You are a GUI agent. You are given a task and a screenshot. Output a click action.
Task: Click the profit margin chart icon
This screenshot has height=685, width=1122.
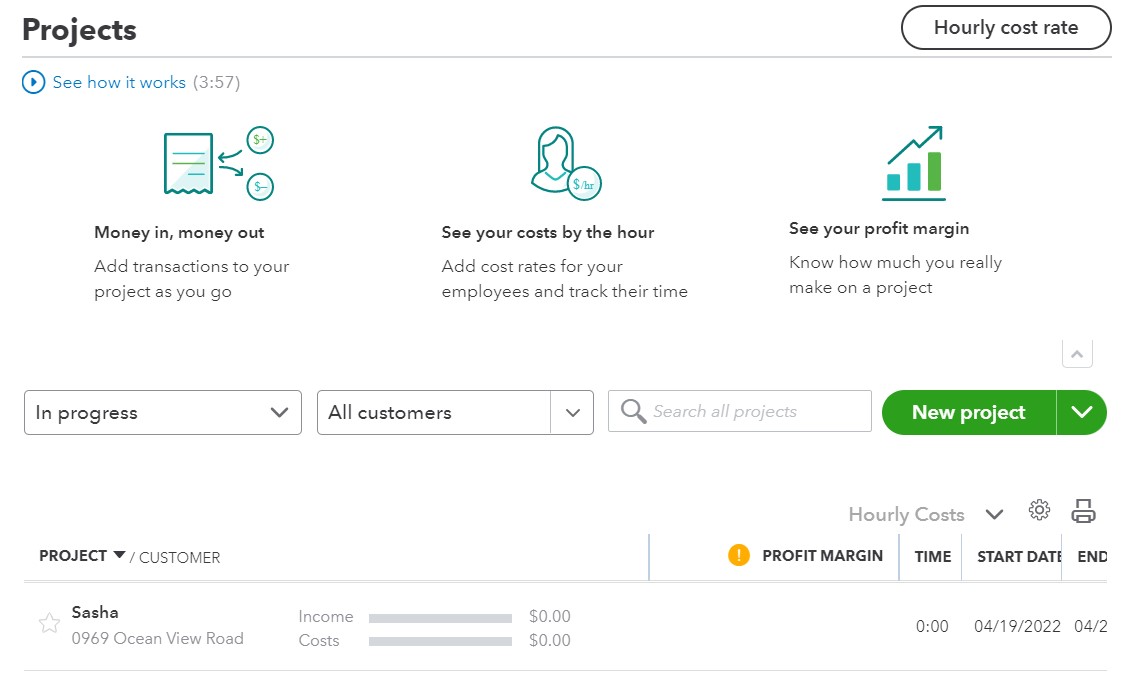pos(912,162)
